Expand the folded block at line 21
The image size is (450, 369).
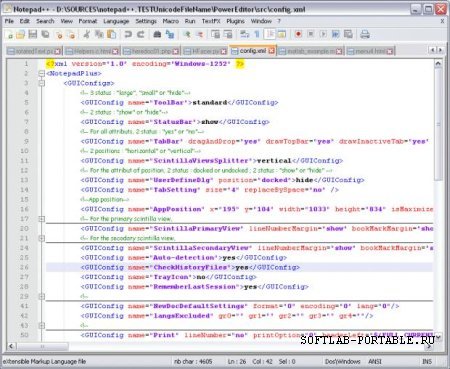(x=42, y=238)
